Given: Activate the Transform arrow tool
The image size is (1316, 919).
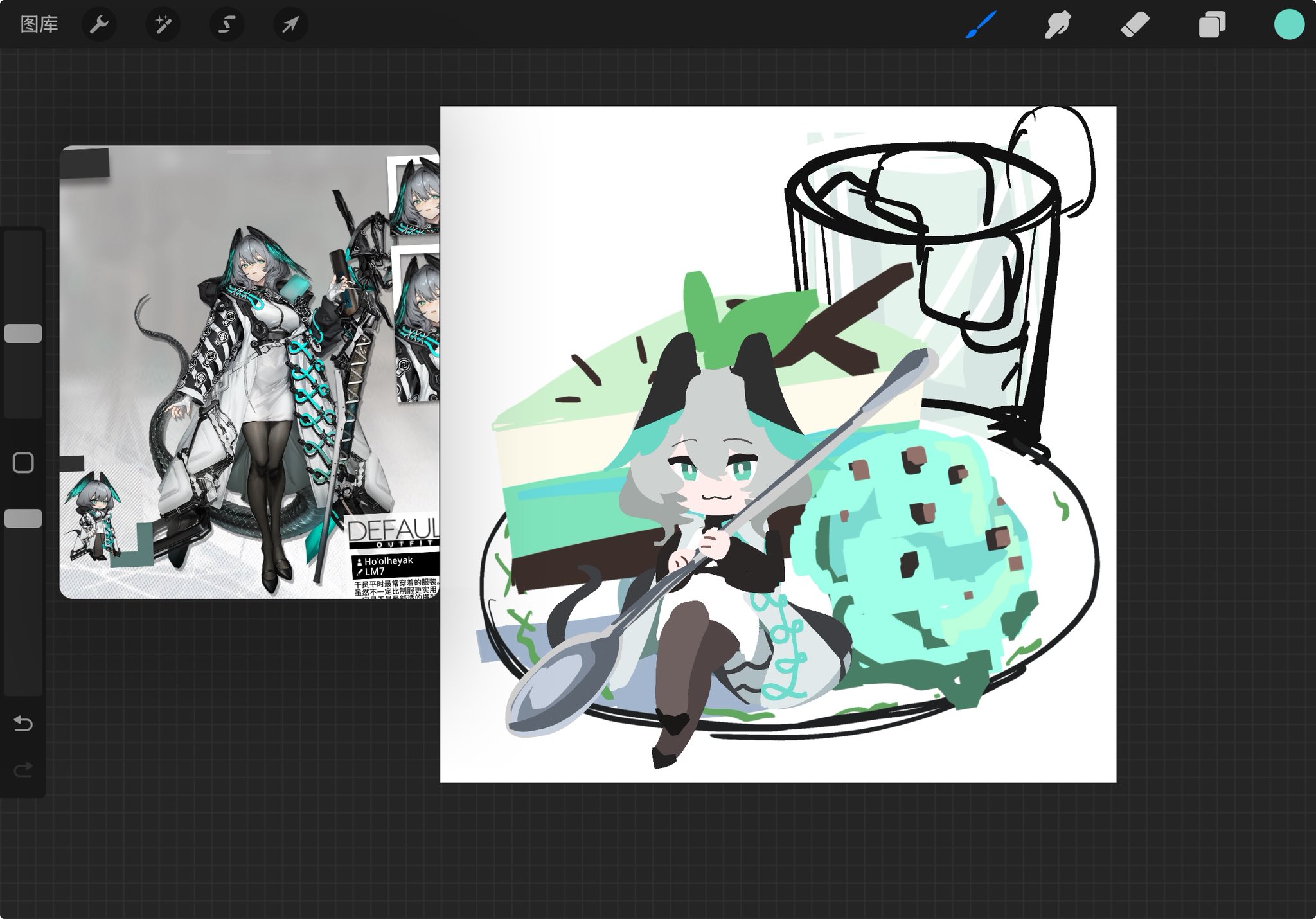Looking at the screenshot, I should (290, 24).
